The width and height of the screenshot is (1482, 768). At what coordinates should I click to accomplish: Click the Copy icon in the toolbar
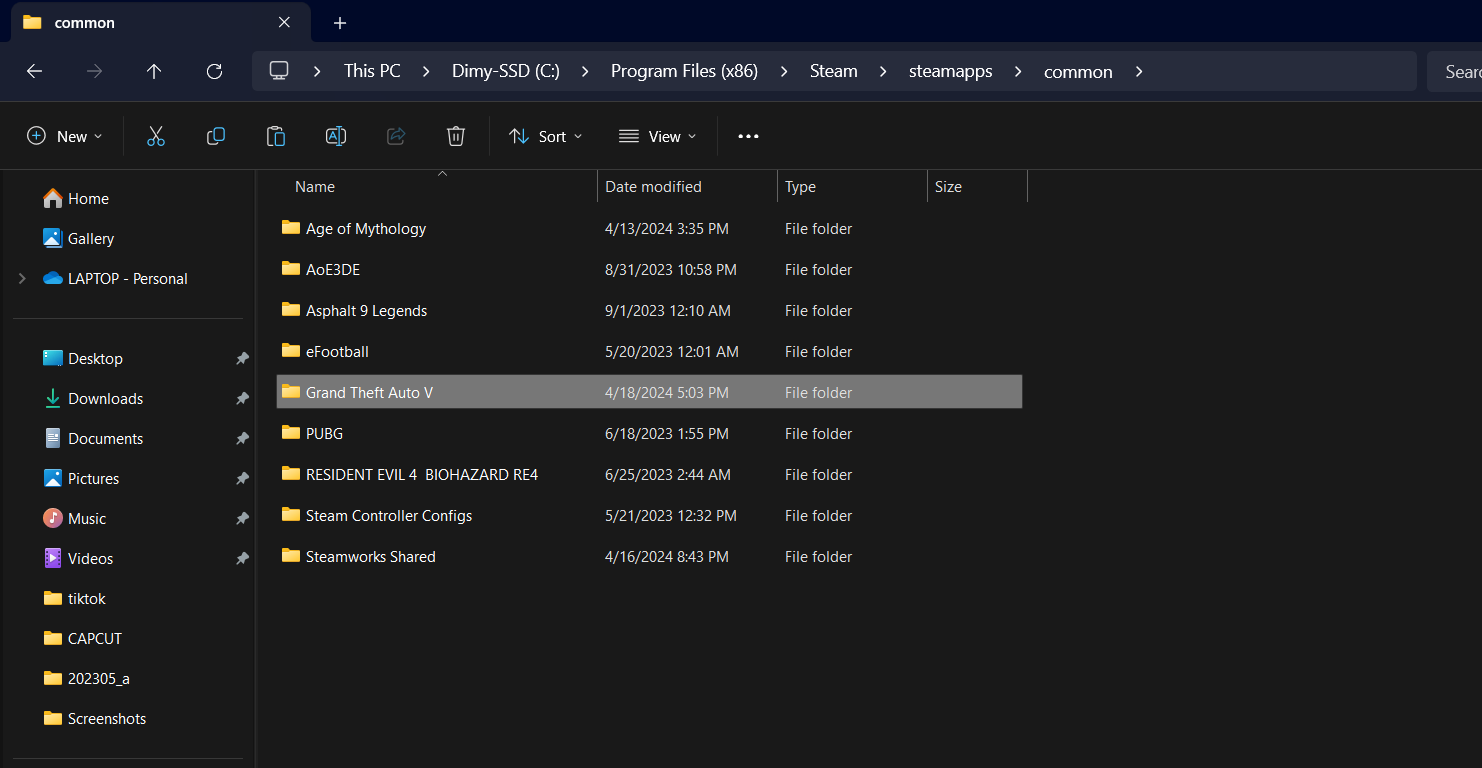click(x=215, y=135)
